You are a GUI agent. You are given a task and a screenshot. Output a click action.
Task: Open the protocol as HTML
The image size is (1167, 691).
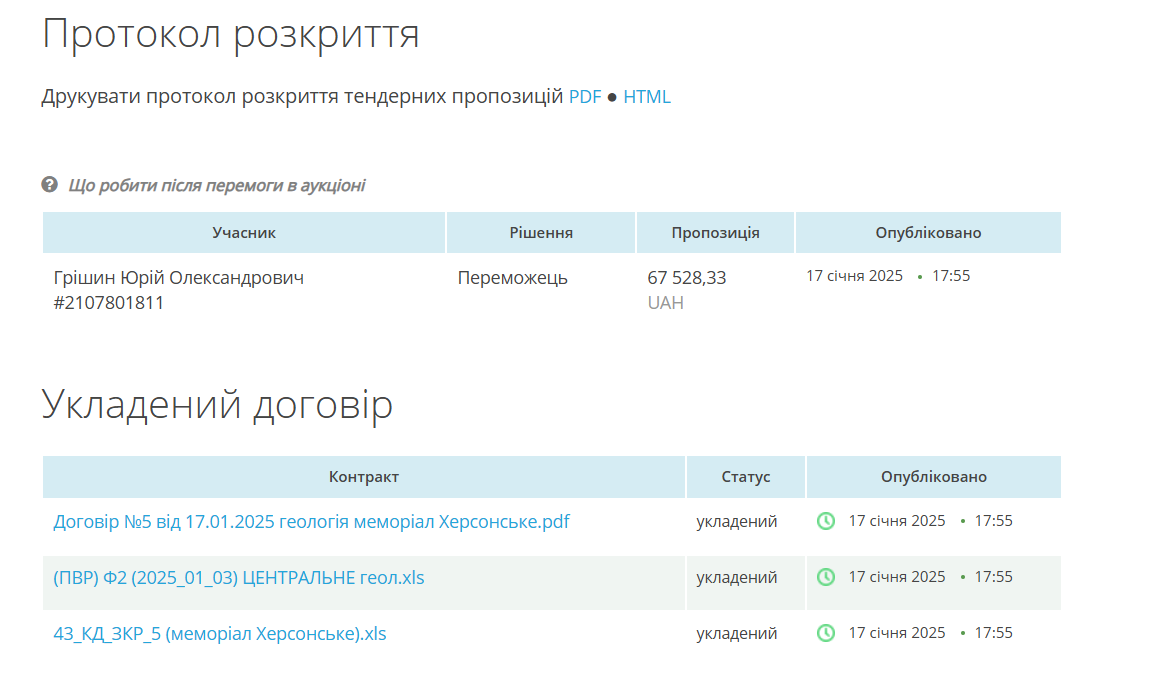(x=647, y=97)
